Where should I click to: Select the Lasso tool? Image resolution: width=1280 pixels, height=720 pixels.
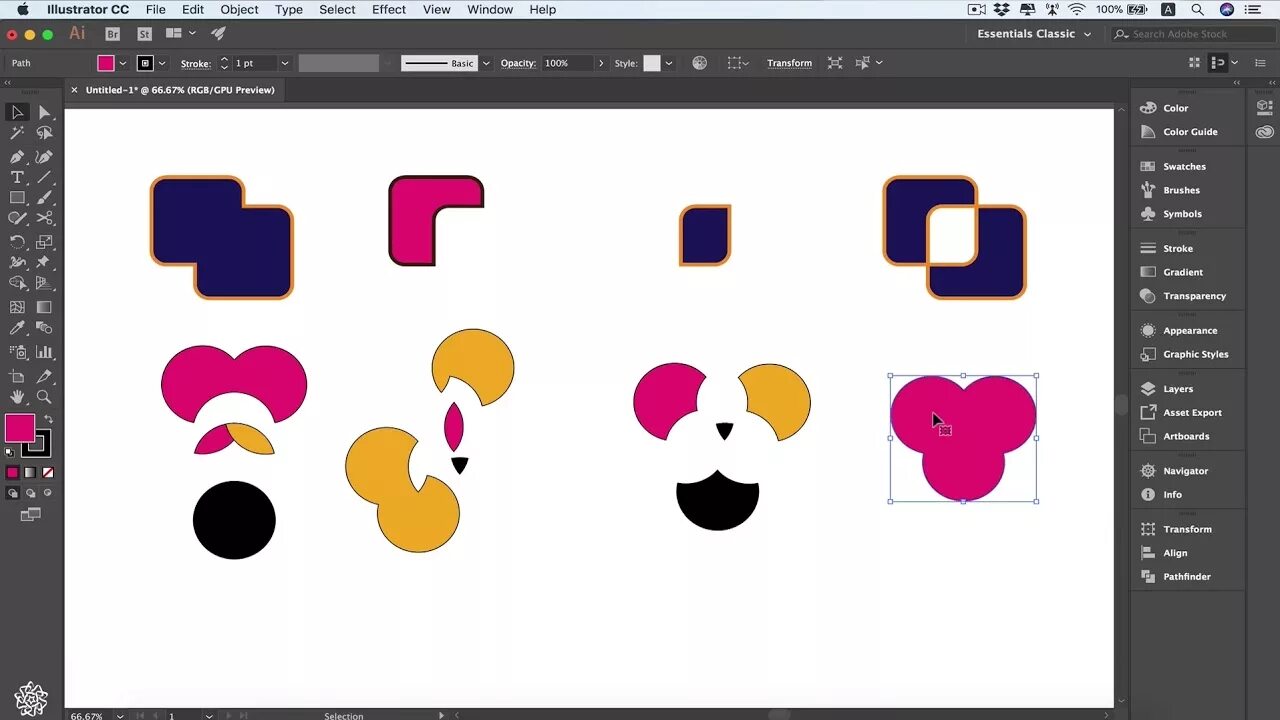point(44,133)
